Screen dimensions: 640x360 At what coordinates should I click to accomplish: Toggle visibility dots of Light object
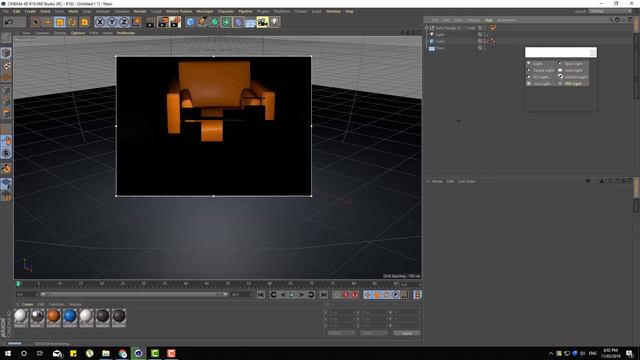tap(485, 35)
